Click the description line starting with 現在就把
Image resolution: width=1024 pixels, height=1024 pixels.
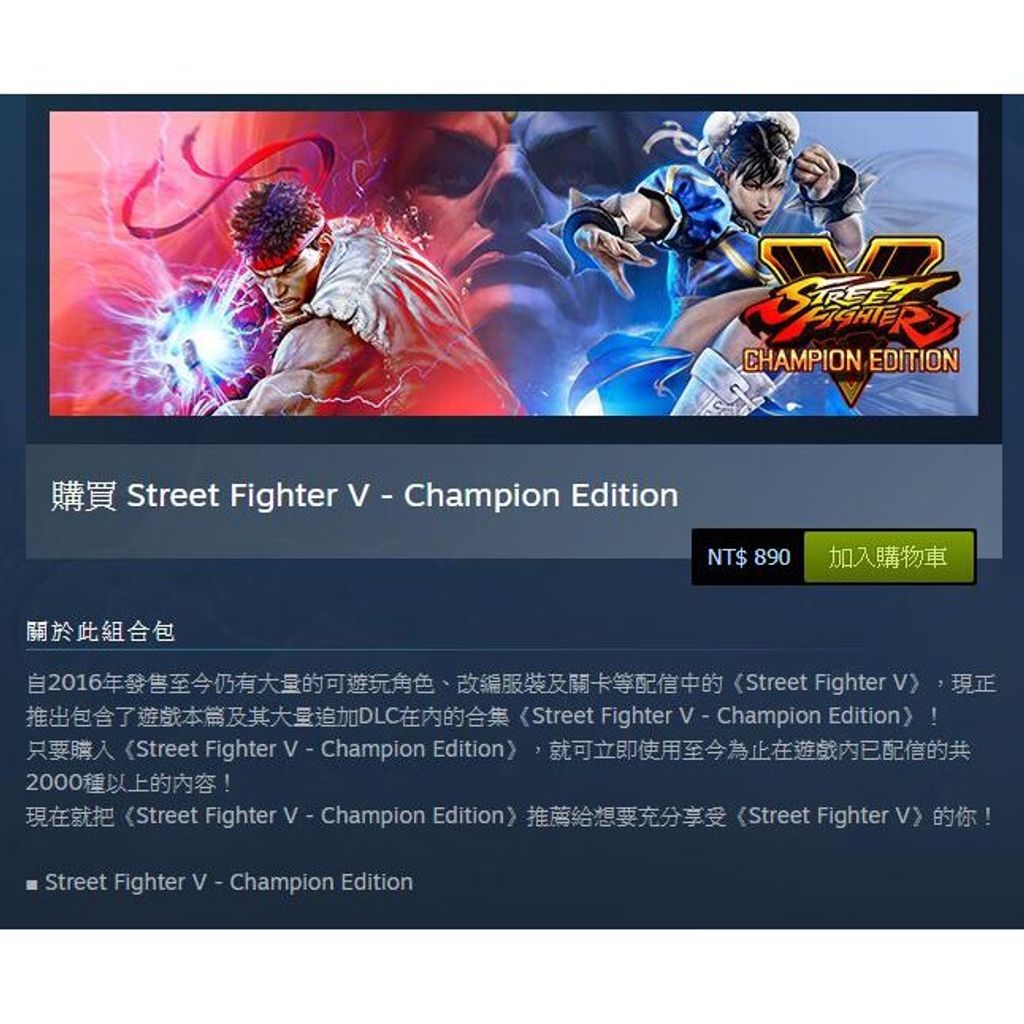click(510, 816)
